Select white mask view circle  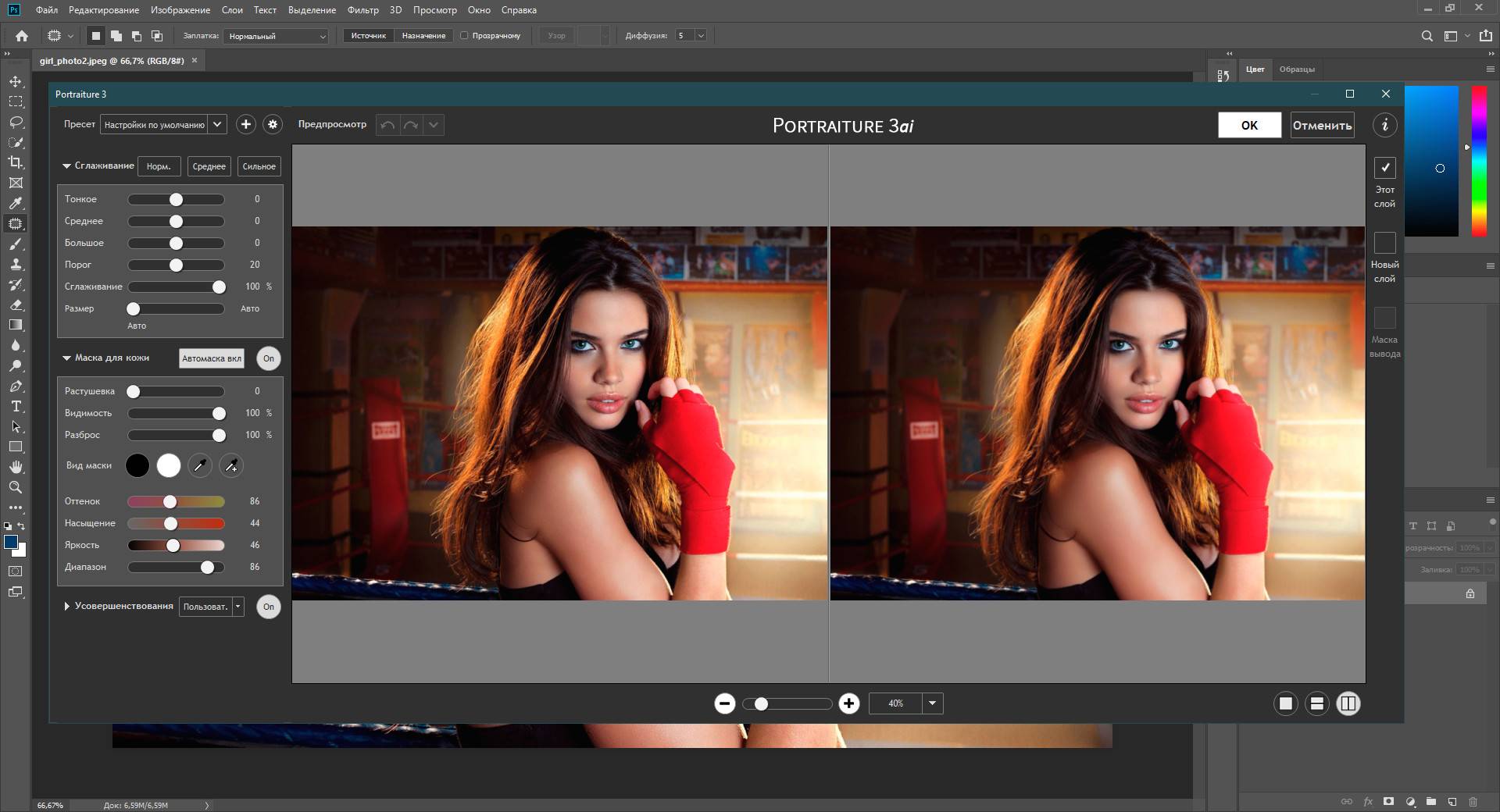point(169,465)
